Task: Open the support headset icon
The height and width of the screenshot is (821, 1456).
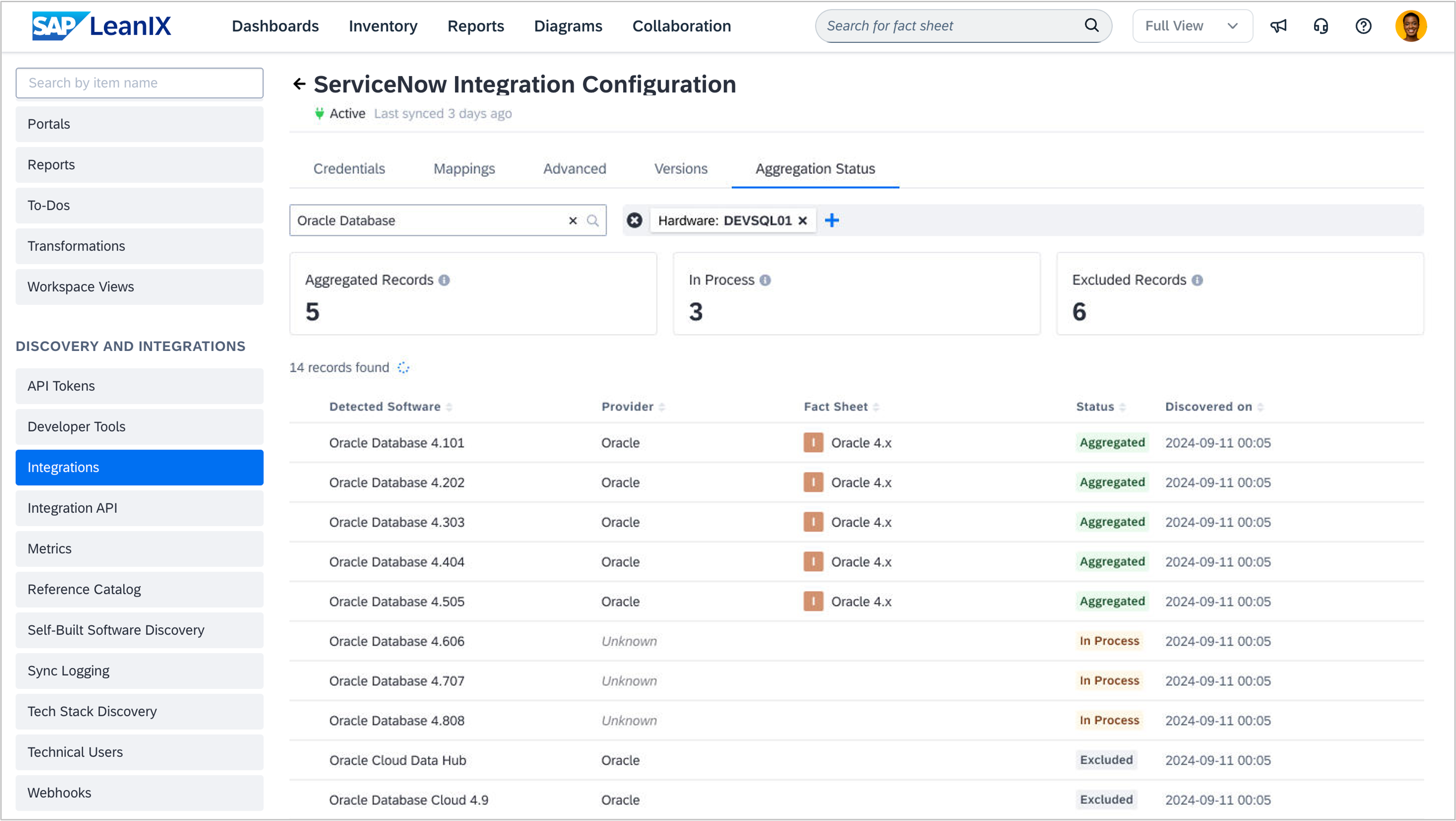Action: coord(1321,26)
